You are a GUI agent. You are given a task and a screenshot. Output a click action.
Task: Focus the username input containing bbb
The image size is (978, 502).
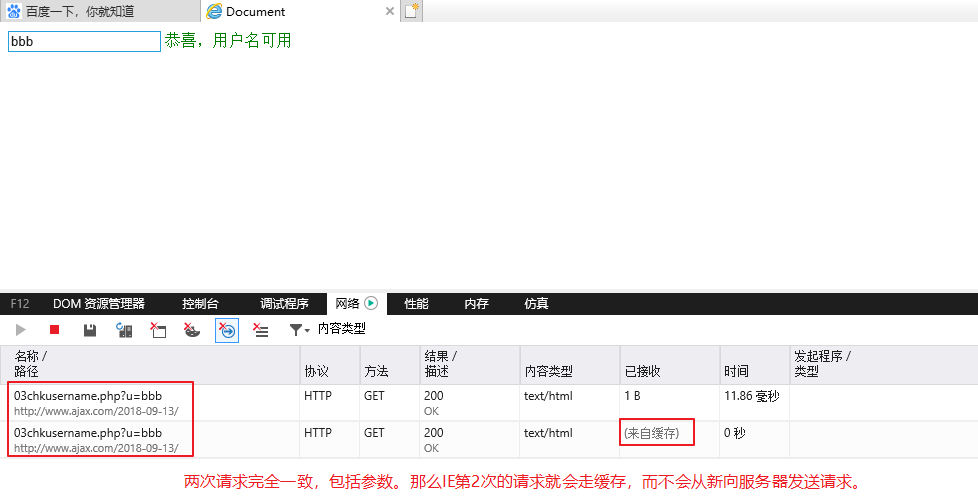pyautogui.click(x=84, y=41)
